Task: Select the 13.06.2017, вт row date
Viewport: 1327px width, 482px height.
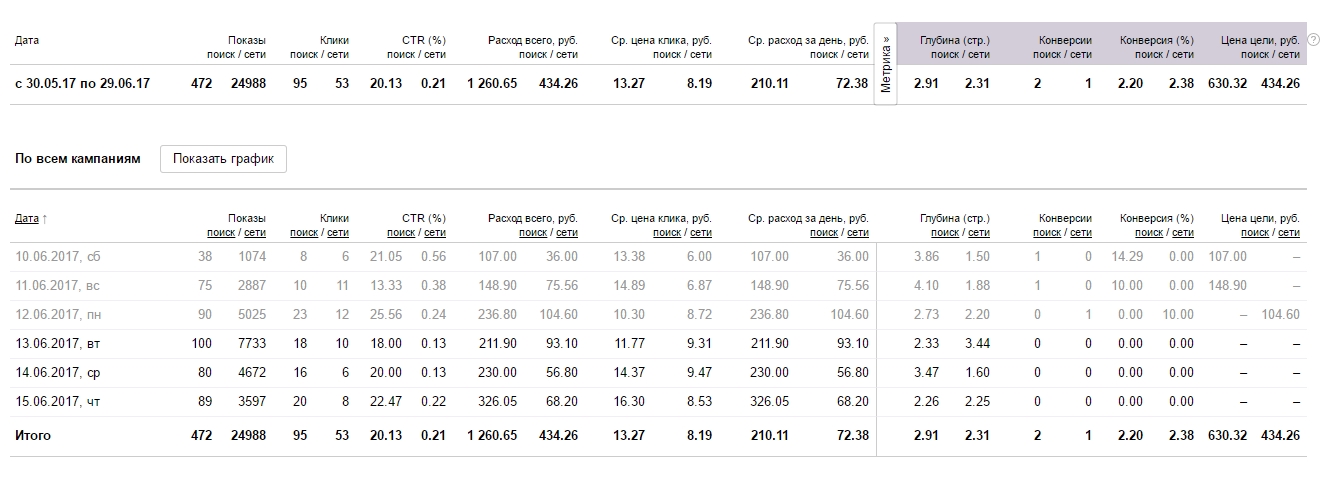Action: click(58, 344)
